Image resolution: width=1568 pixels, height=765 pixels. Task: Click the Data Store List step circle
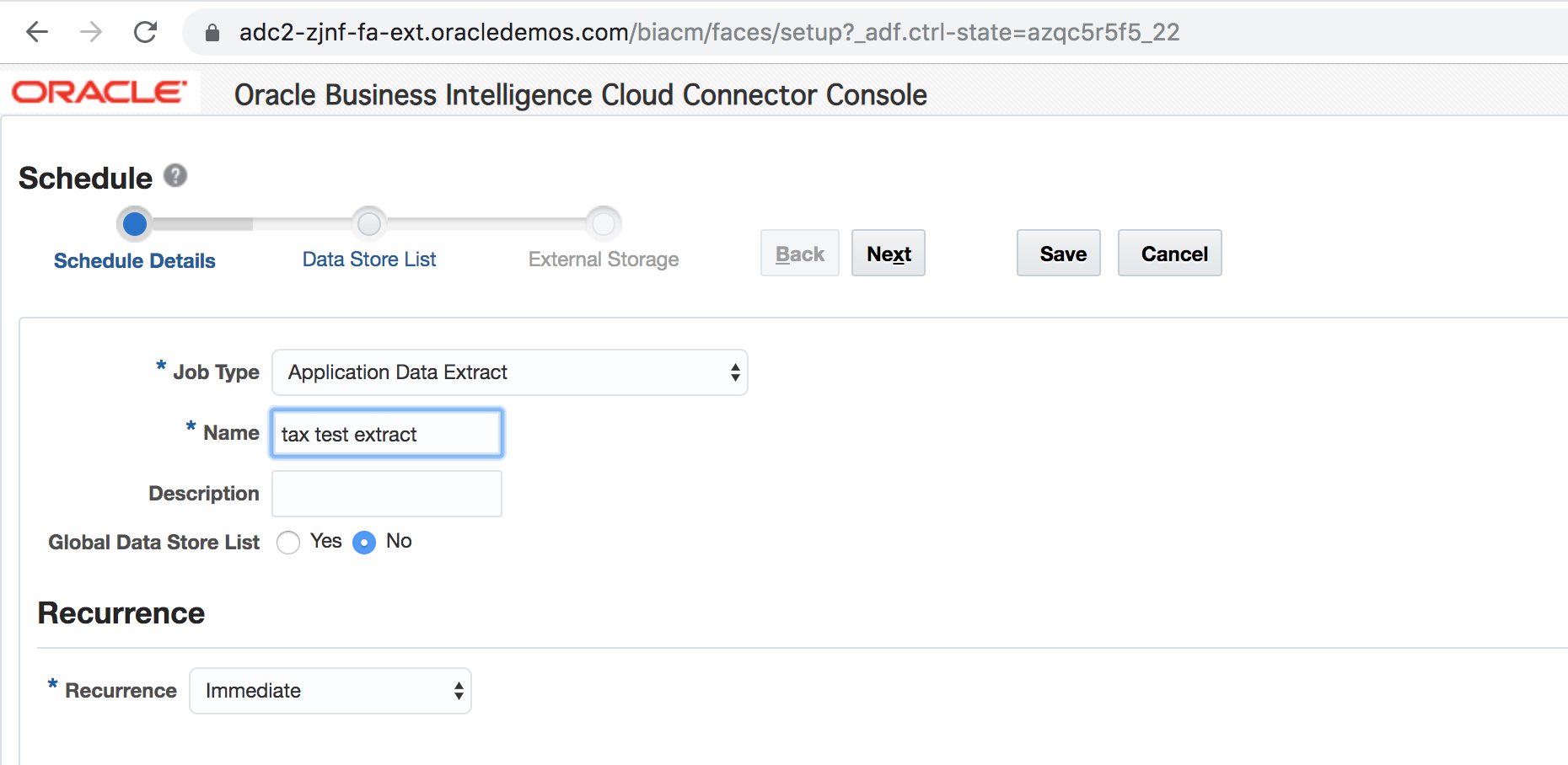[x=369, y=224]
